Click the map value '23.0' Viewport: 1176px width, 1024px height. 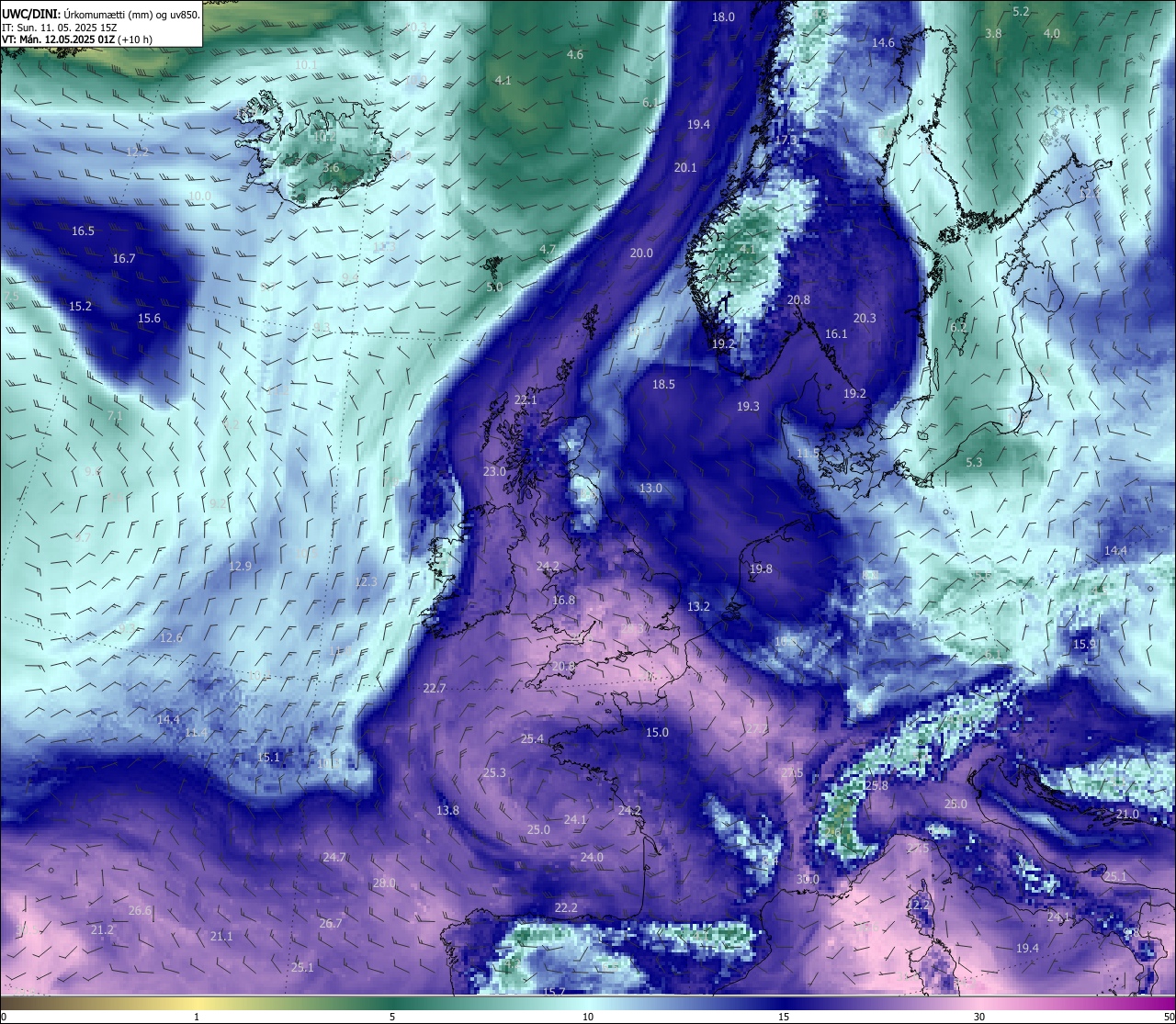[494, 472]
